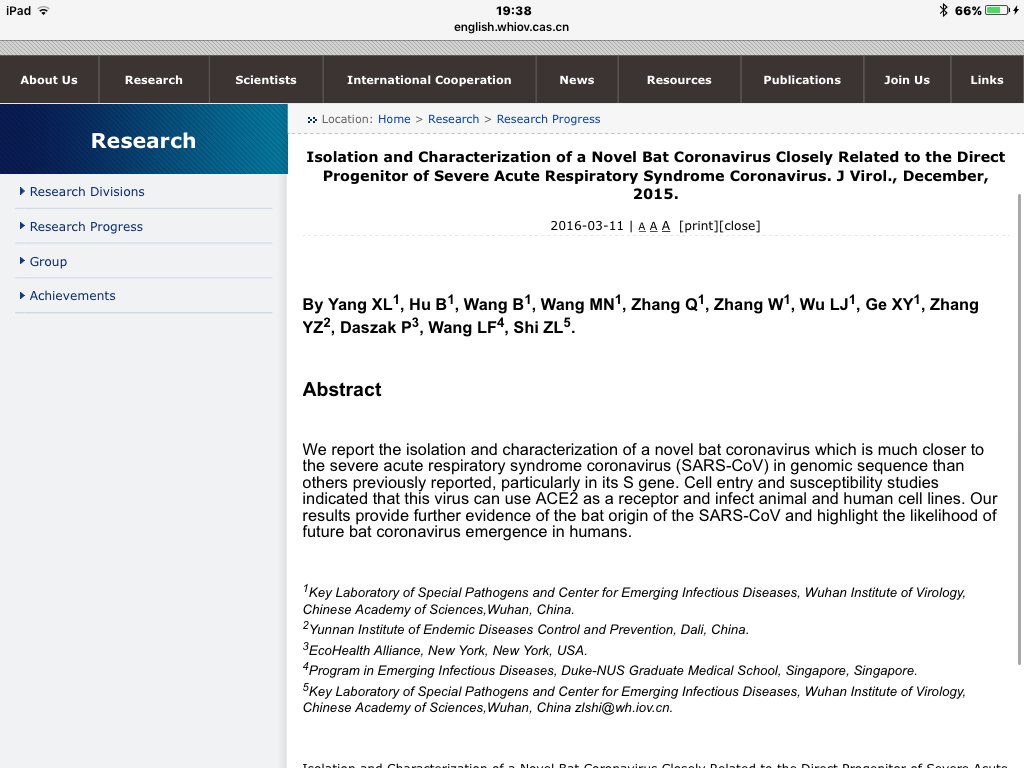Tap the Wi-Fi status icon
This screenshot has height=768, width=1024.
[43, 10]
